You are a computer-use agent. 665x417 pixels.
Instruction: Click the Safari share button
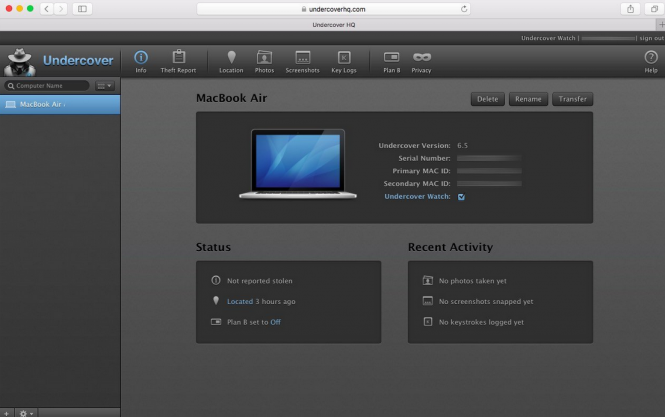coord(631,9)
